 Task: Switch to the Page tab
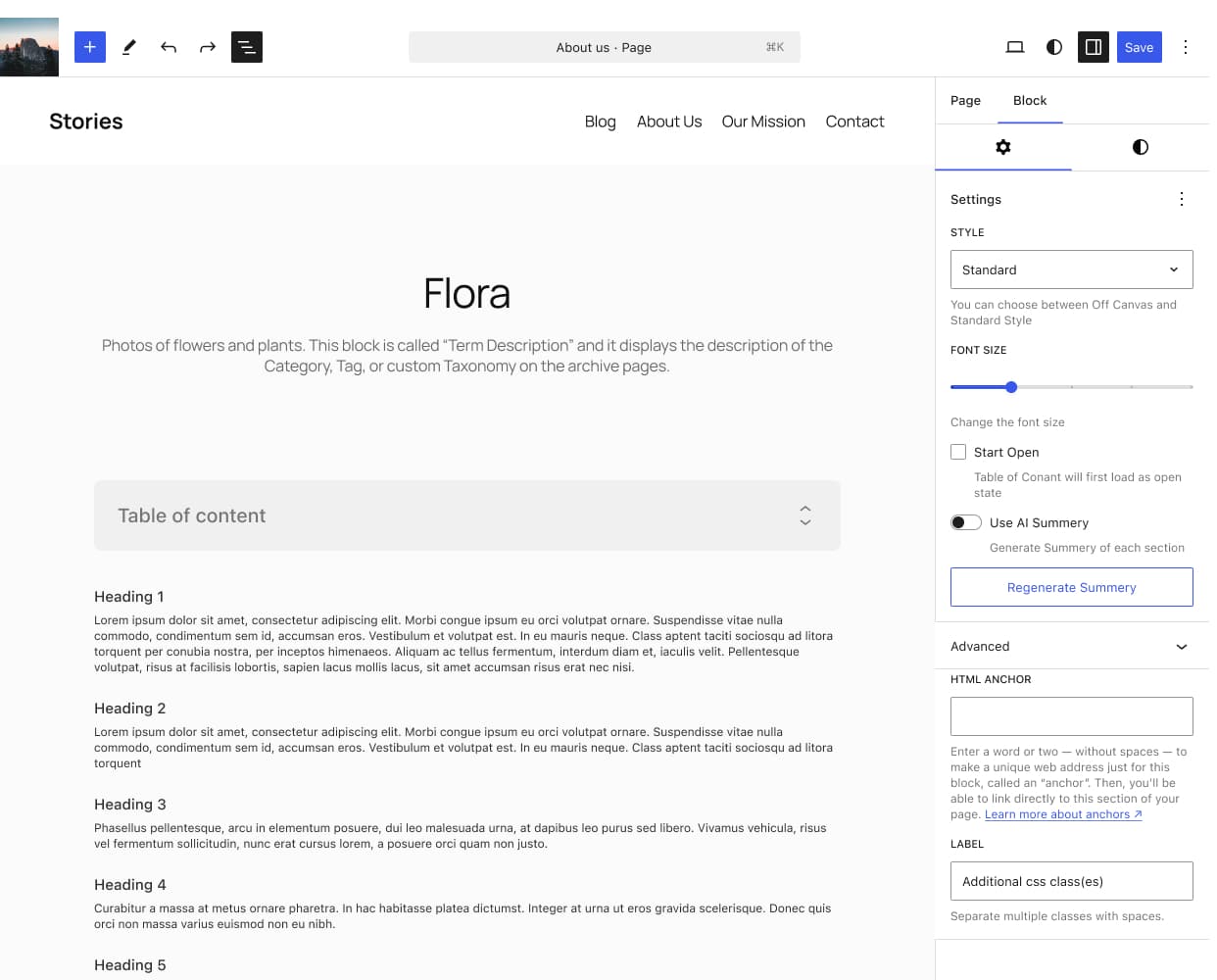coord(965,100)
